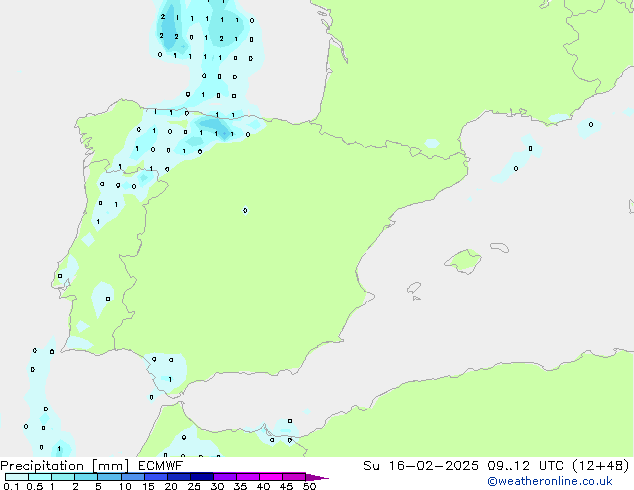634x490 pixels.
Task: Click the Menorca island outline
Action: coord(499,247)
